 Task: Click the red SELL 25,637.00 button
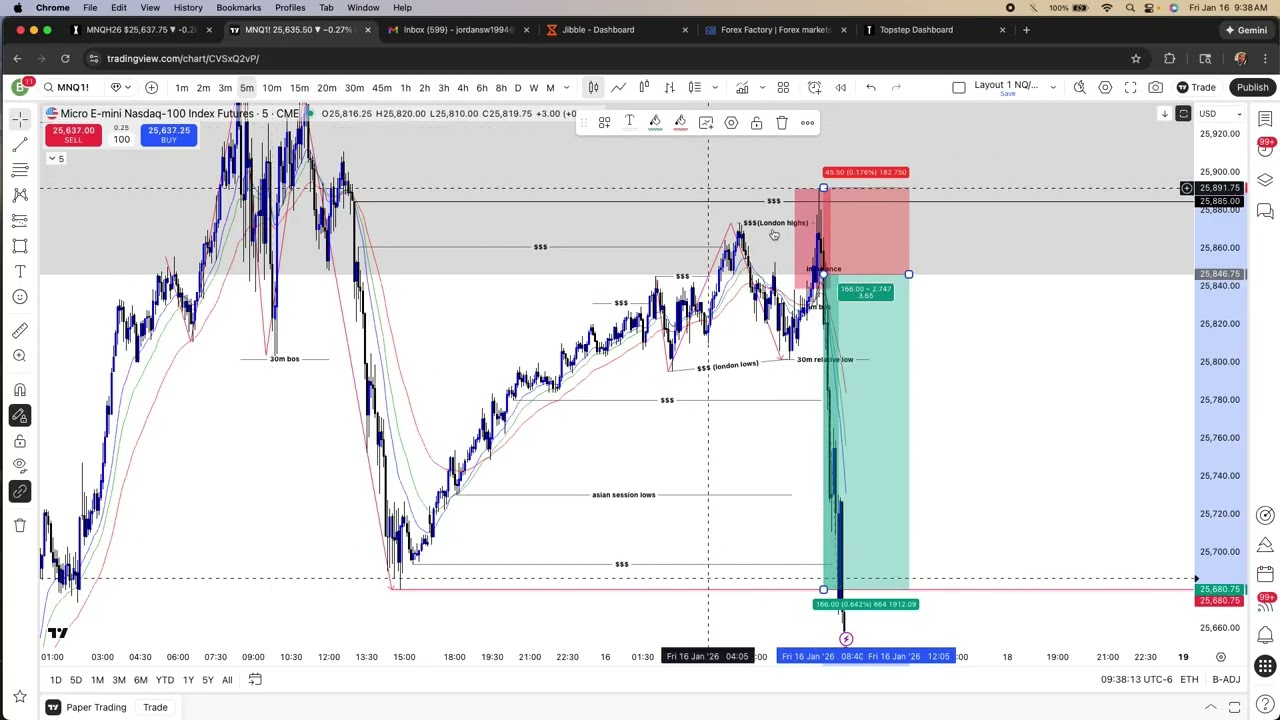pos(73,135)
